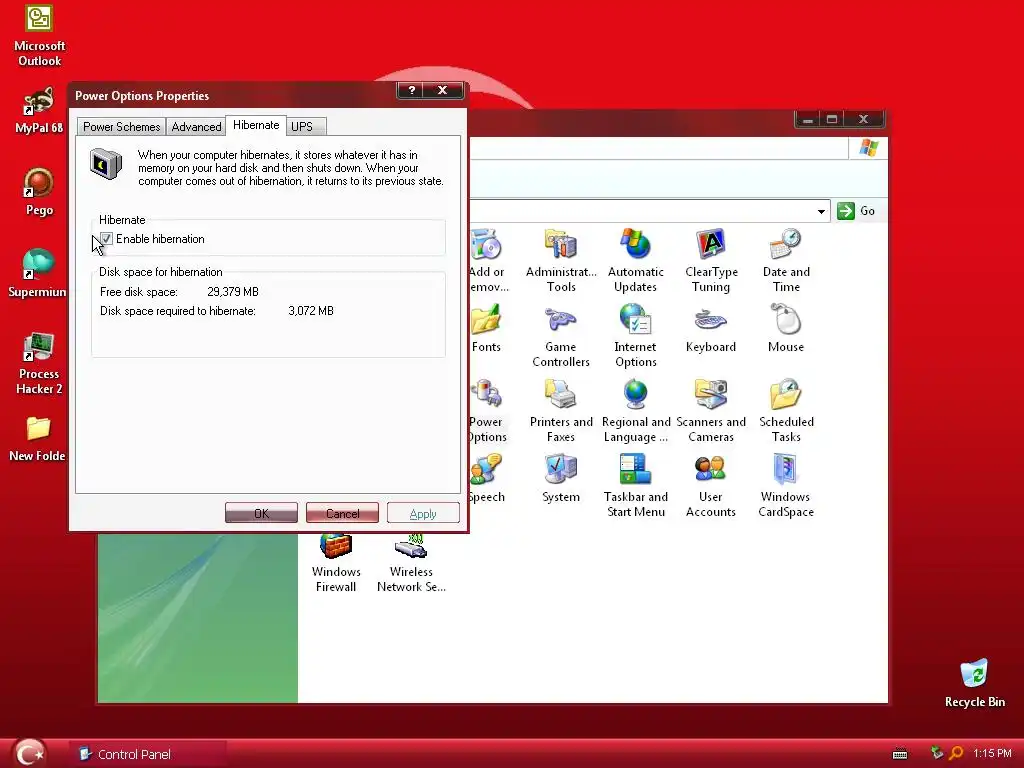Expand the address bar dropdown
Image resolution: width=1024 pixels, height=768 pixels.
click(821, 211)
